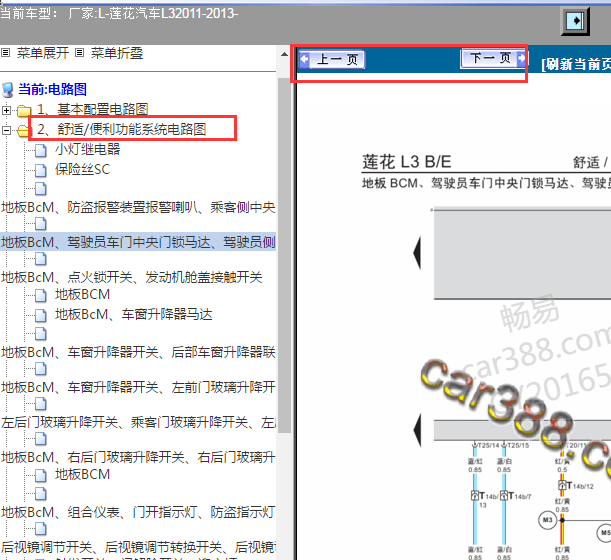The width and height of the screenshot is (611, 560).
Task: Click the page icon next to 保险丝SC
Action: [x=41, y=170]
